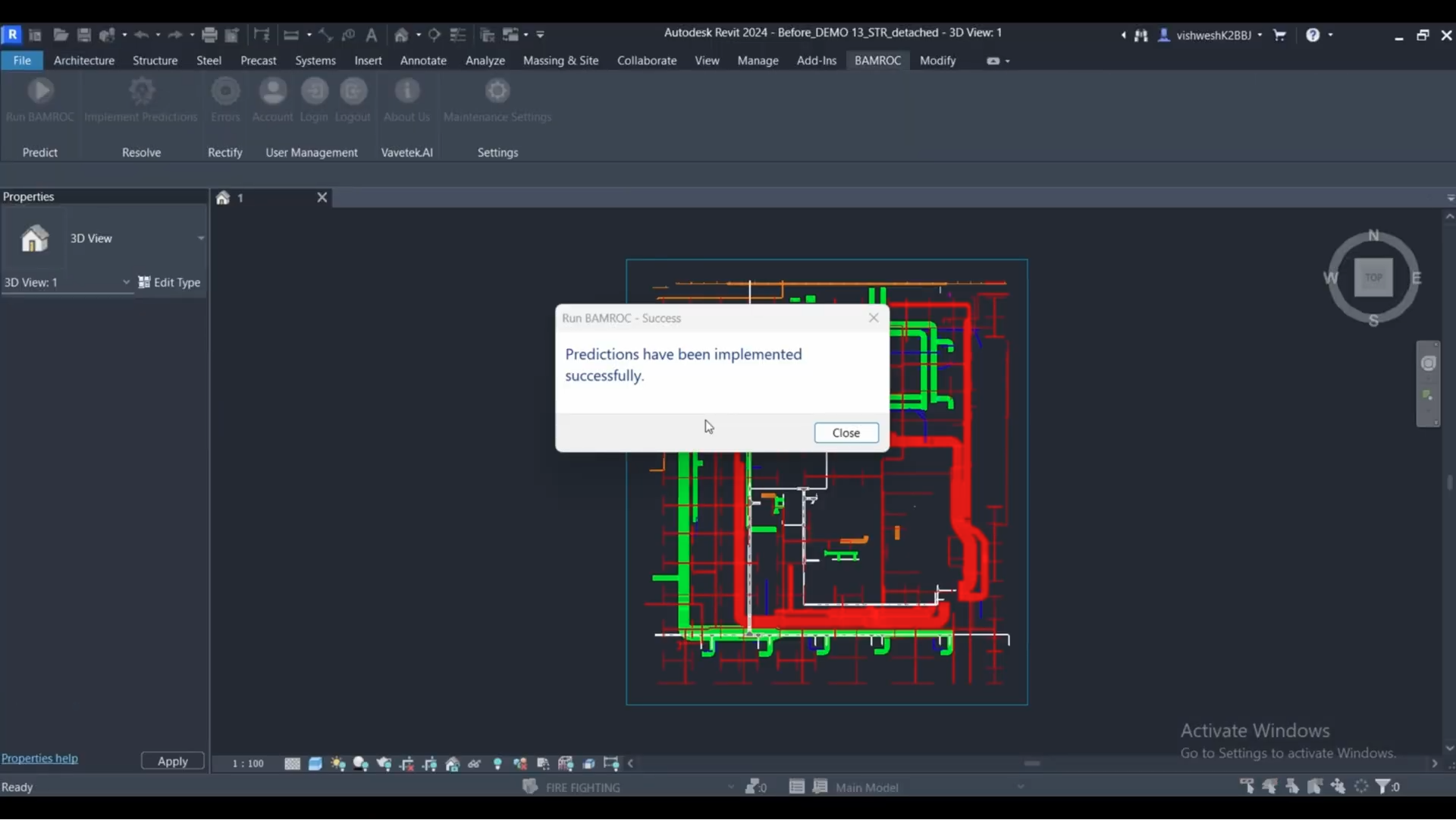Open the Errors panel in Rectify

coord(225,101)
